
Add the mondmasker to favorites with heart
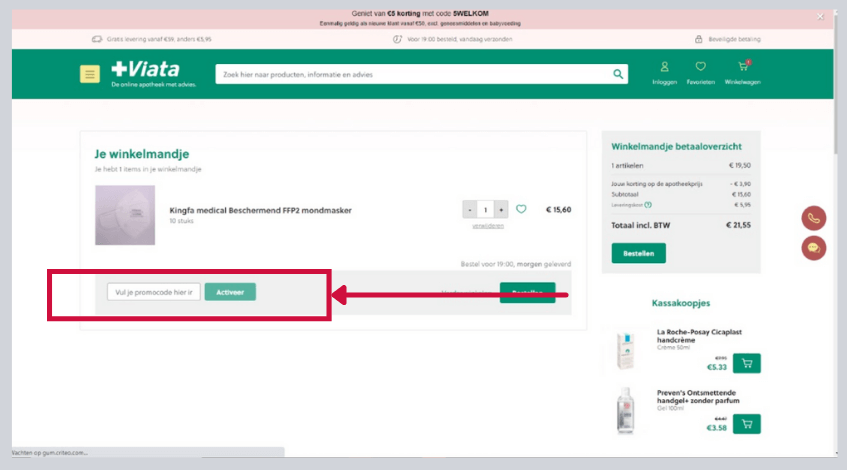(521, 210)
